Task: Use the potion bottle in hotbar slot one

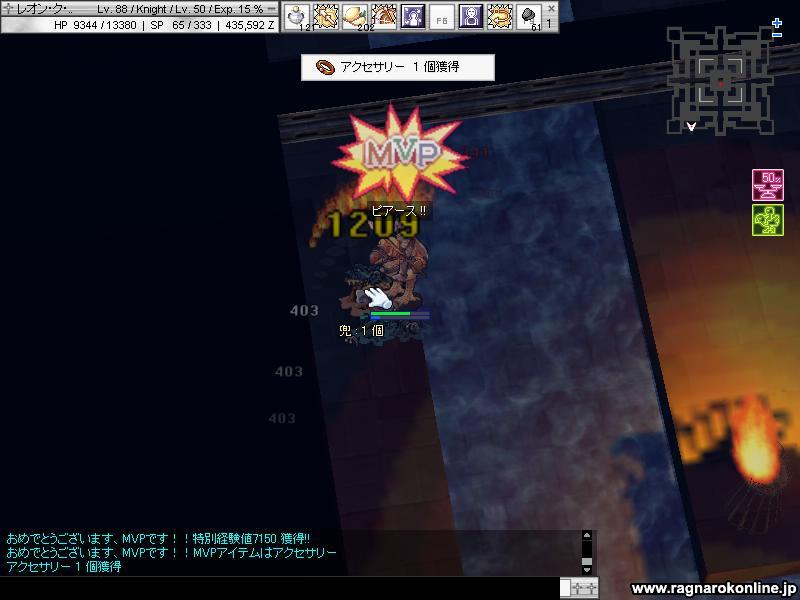Action: [296, 17]
